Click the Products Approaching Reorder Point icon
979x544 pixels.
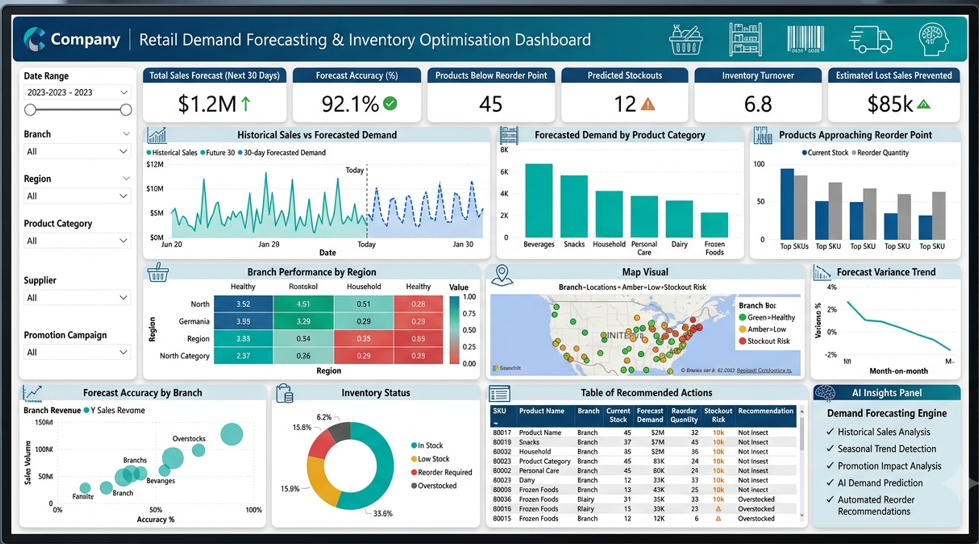coord(762,135)
